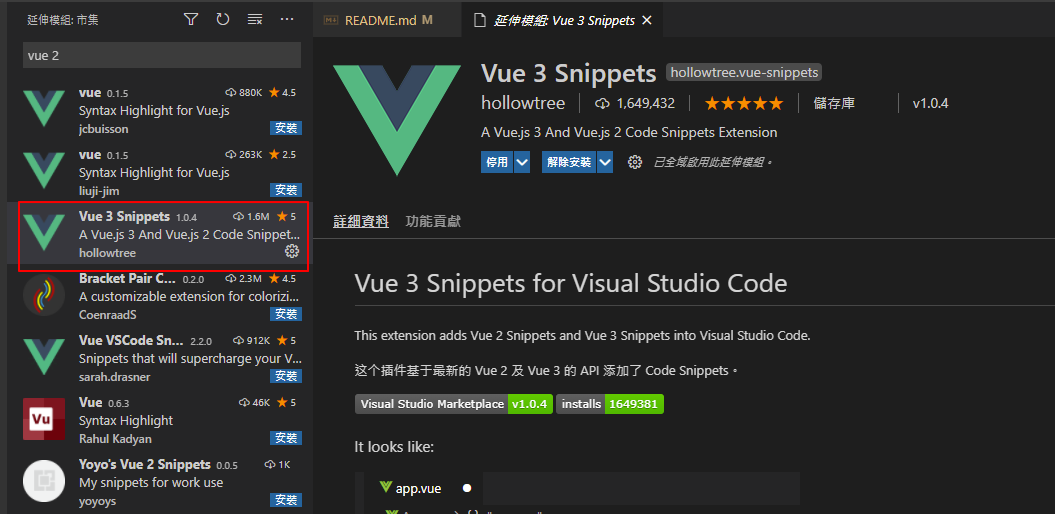The height and width of the screenshot is (514, 1055).
Task: Click Visual Studio Marketplace v1.0.4 badge
Action: click(x=453, y=404)
